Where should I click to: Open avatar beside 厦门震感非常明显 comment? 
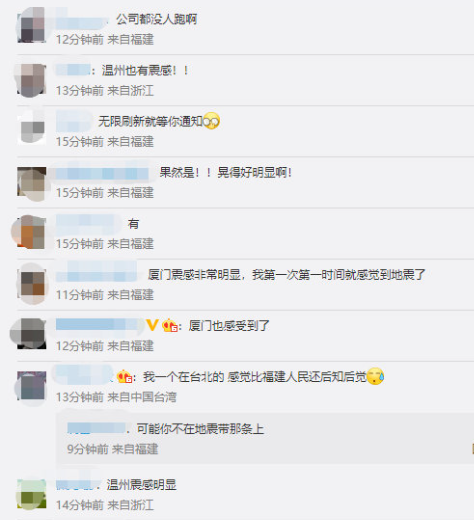32,284
